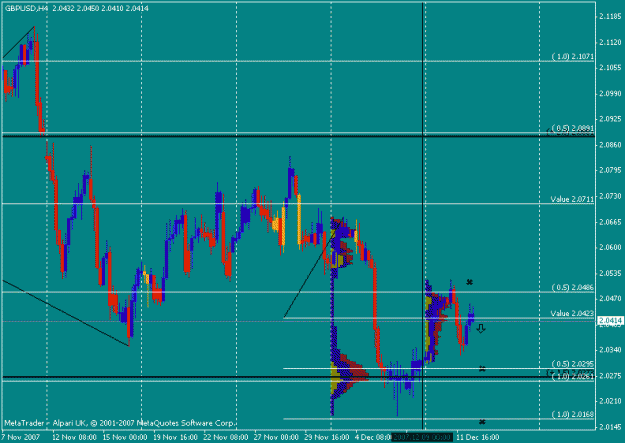Click the '(0.5) 2.0891' level label
This screenshot has height=443, width=625.
(573, 128)
